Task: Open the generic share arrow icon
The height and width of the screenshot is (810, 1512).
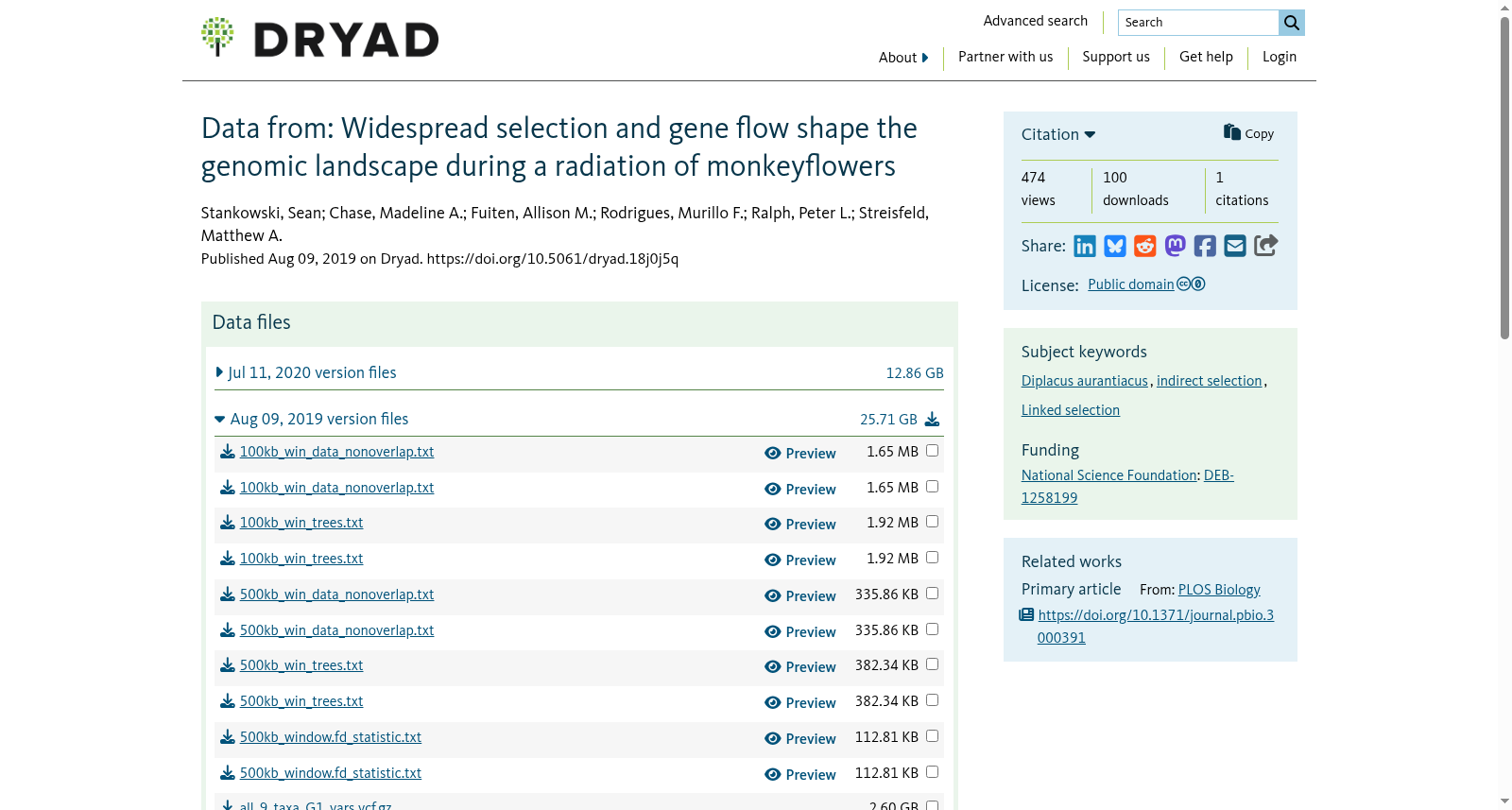Action: [1266, 246]
